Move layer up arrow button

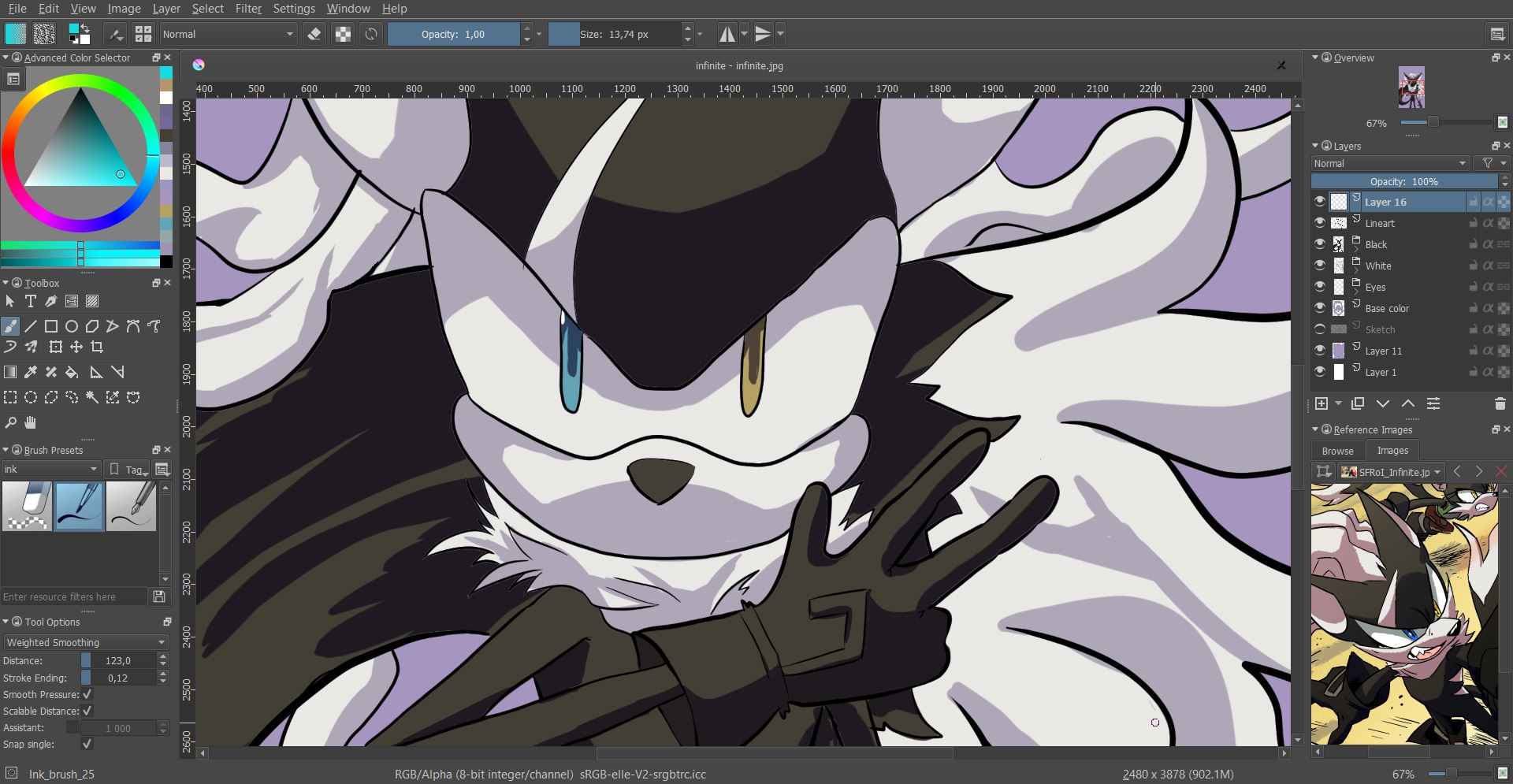[1408, 403]
